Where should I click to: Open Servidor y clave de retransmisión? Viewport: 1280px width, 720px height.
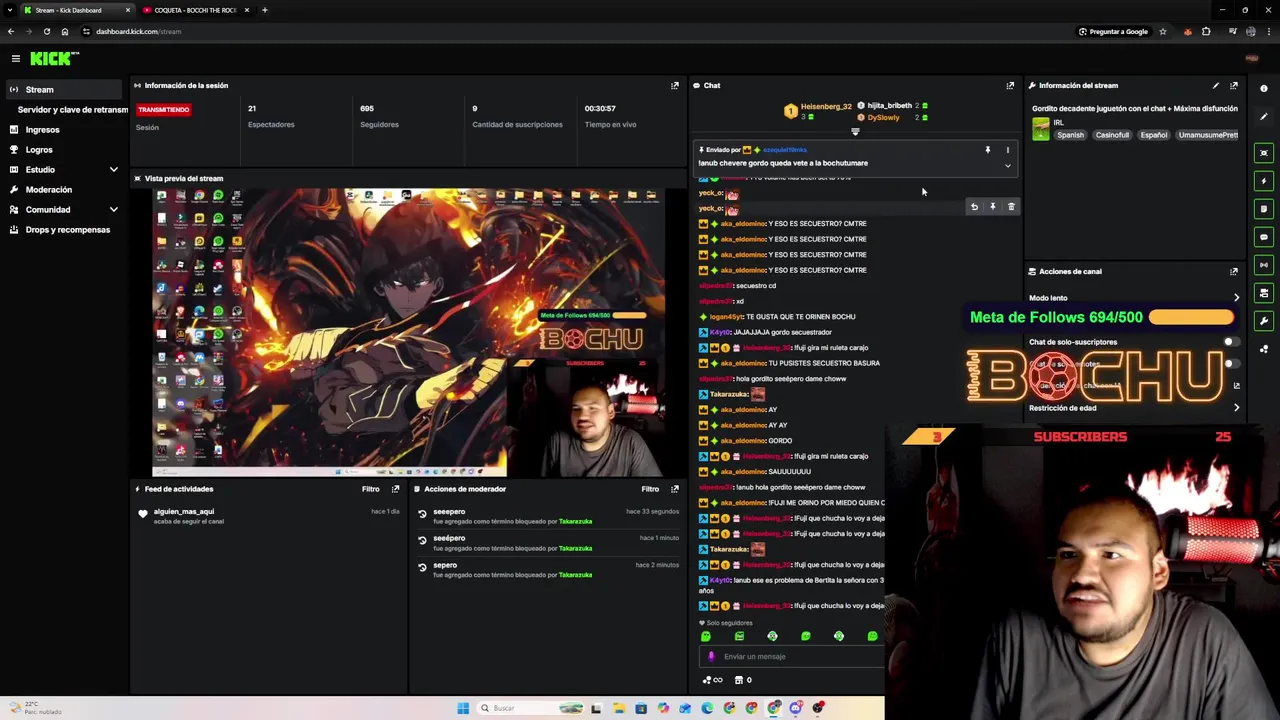(72, 110)
